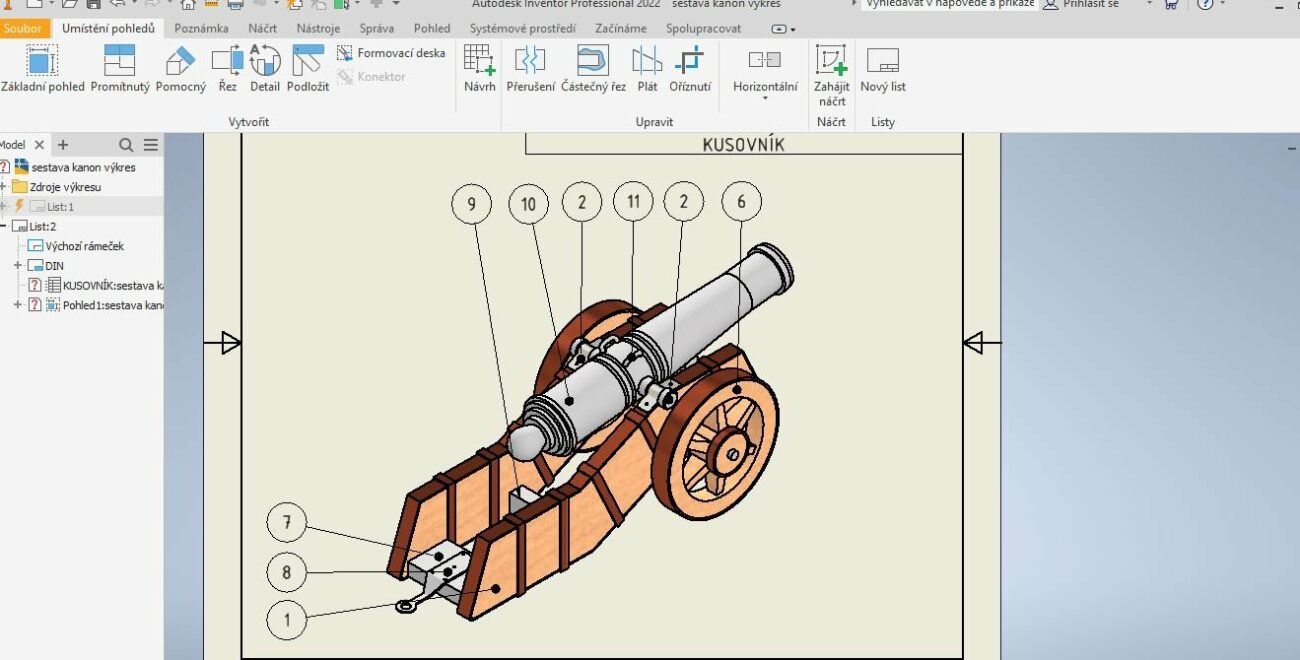Choose the Pomocný view tool

(180, 68)
